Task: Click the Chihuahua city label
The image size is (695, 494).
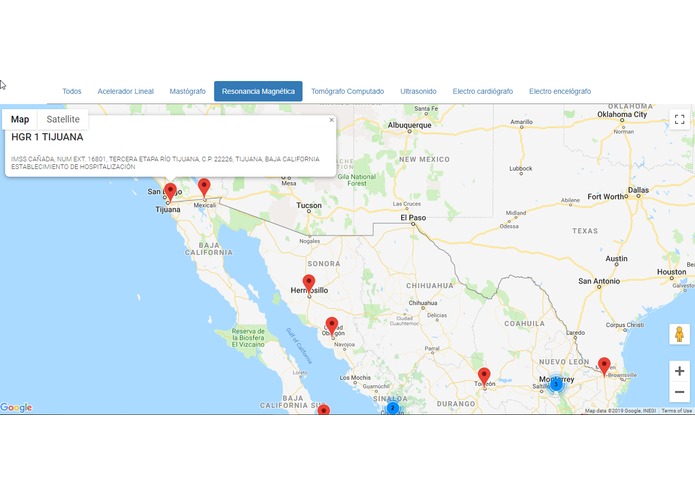Action: tap(423, 303)
